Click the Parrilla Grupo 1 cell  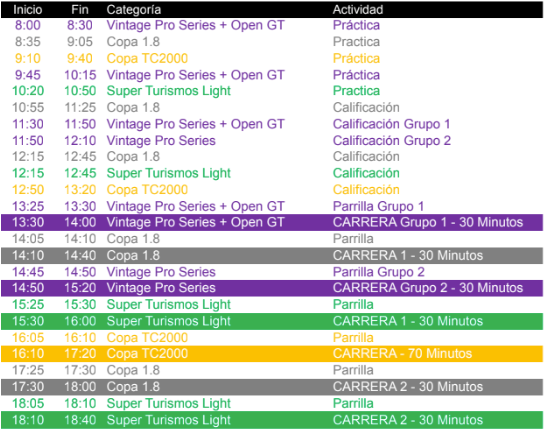(x=378, y=206)
